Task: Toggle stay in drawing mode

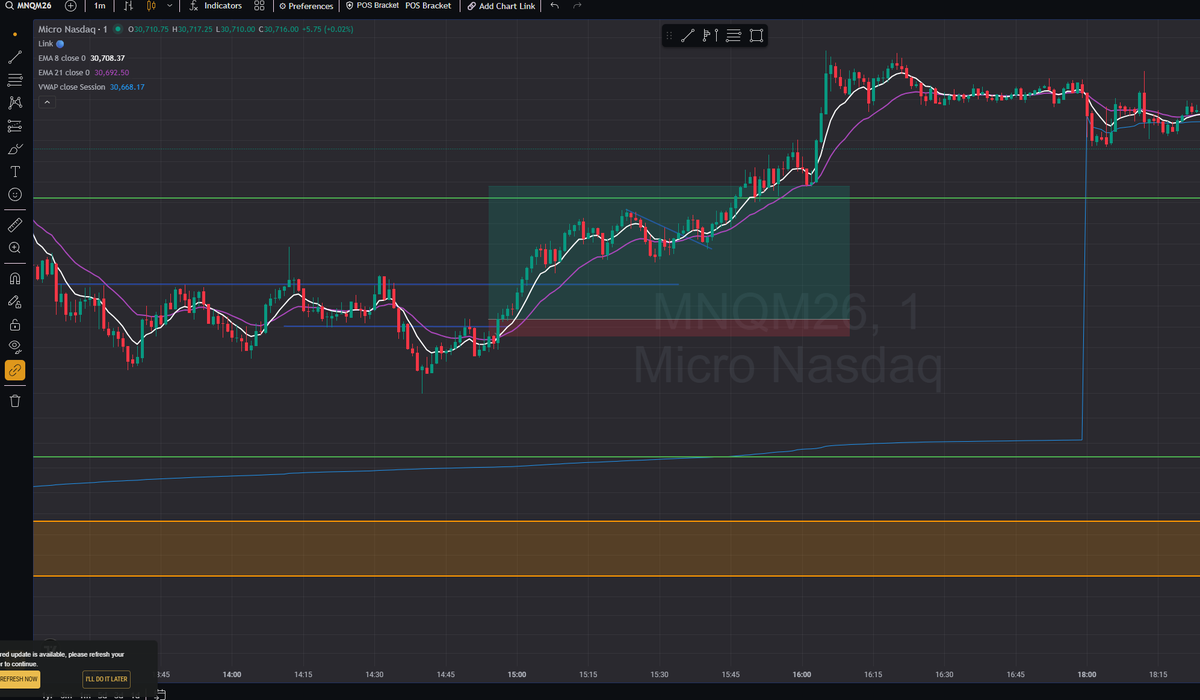Action: (x=15, y=301)
